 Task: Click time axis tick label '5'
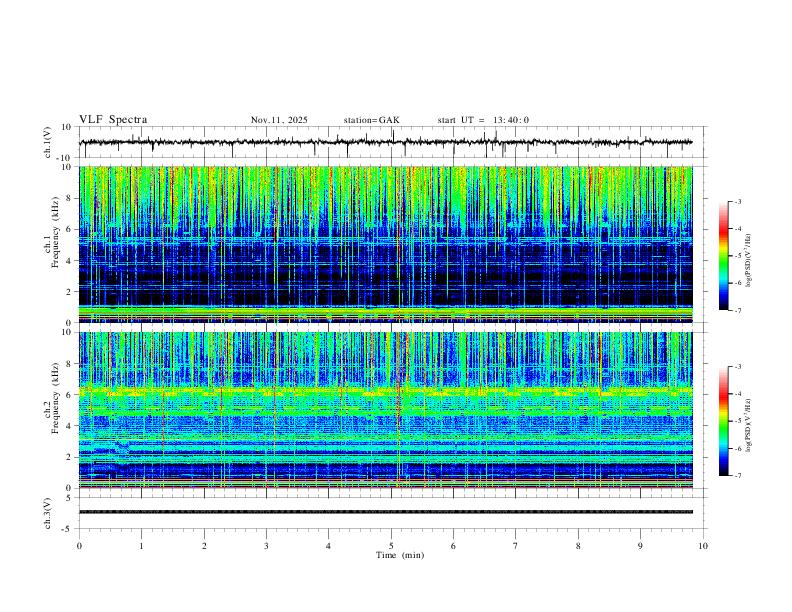pyautogui.click(x=391, y=546)
